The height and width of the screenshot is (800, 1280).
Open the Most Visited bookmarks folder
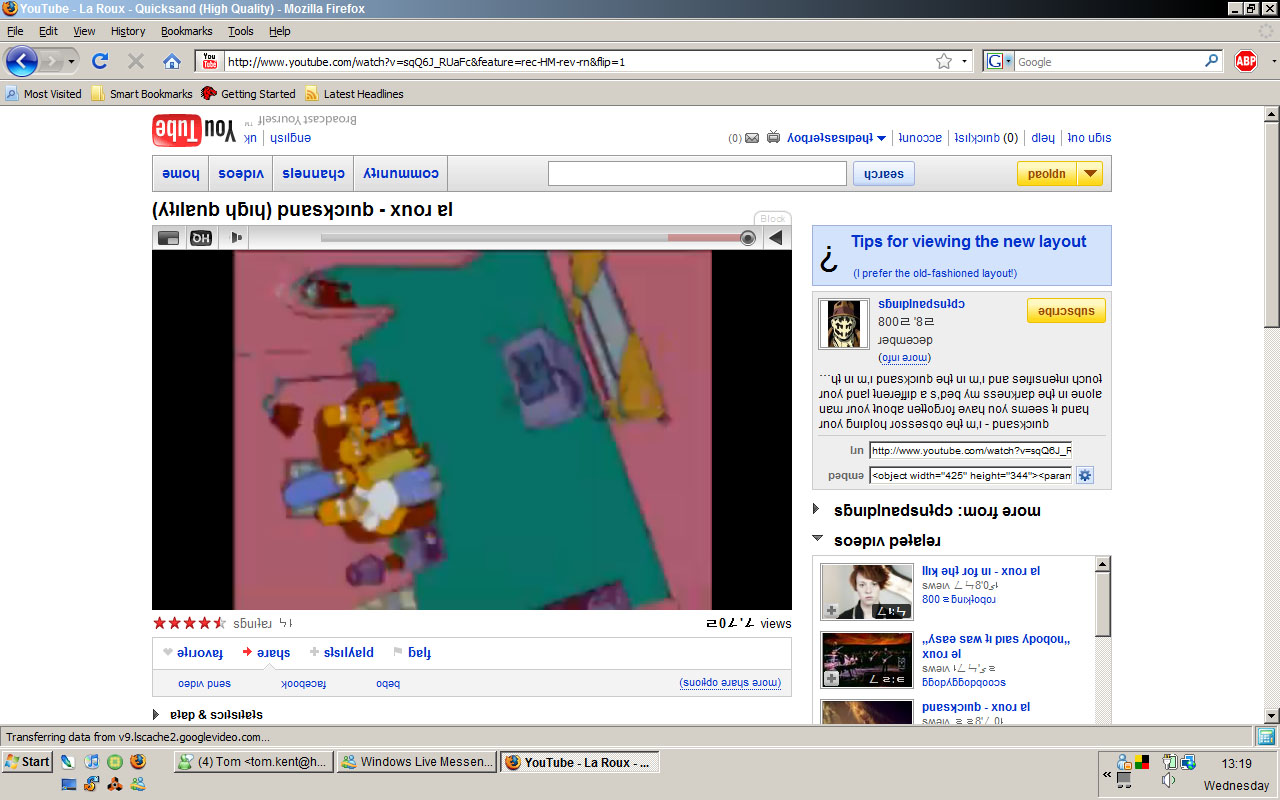pyautogui.click(x=43, y=94)
